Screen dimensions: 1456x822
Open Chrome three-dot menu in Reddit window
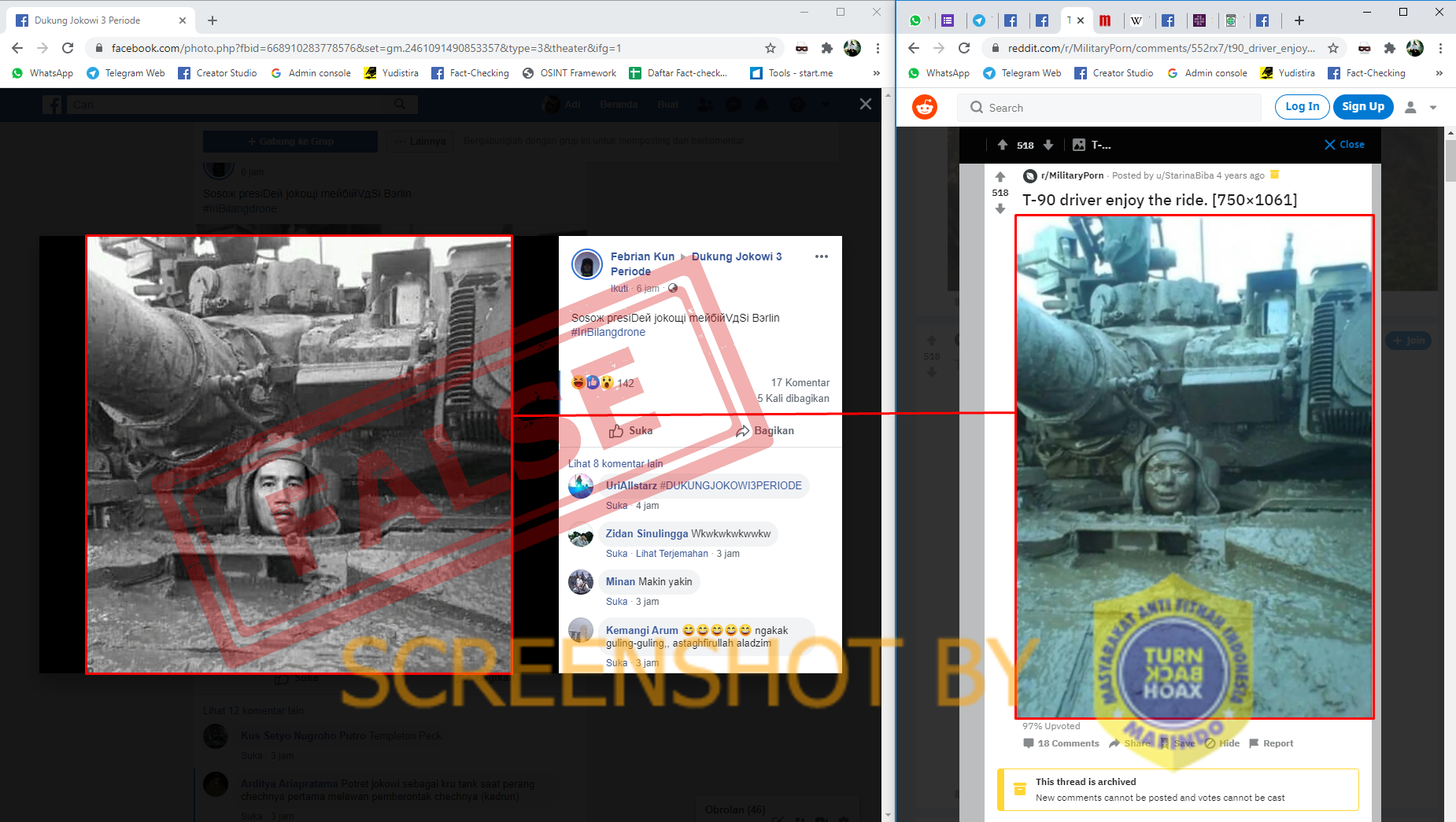tap(1440, 48)
